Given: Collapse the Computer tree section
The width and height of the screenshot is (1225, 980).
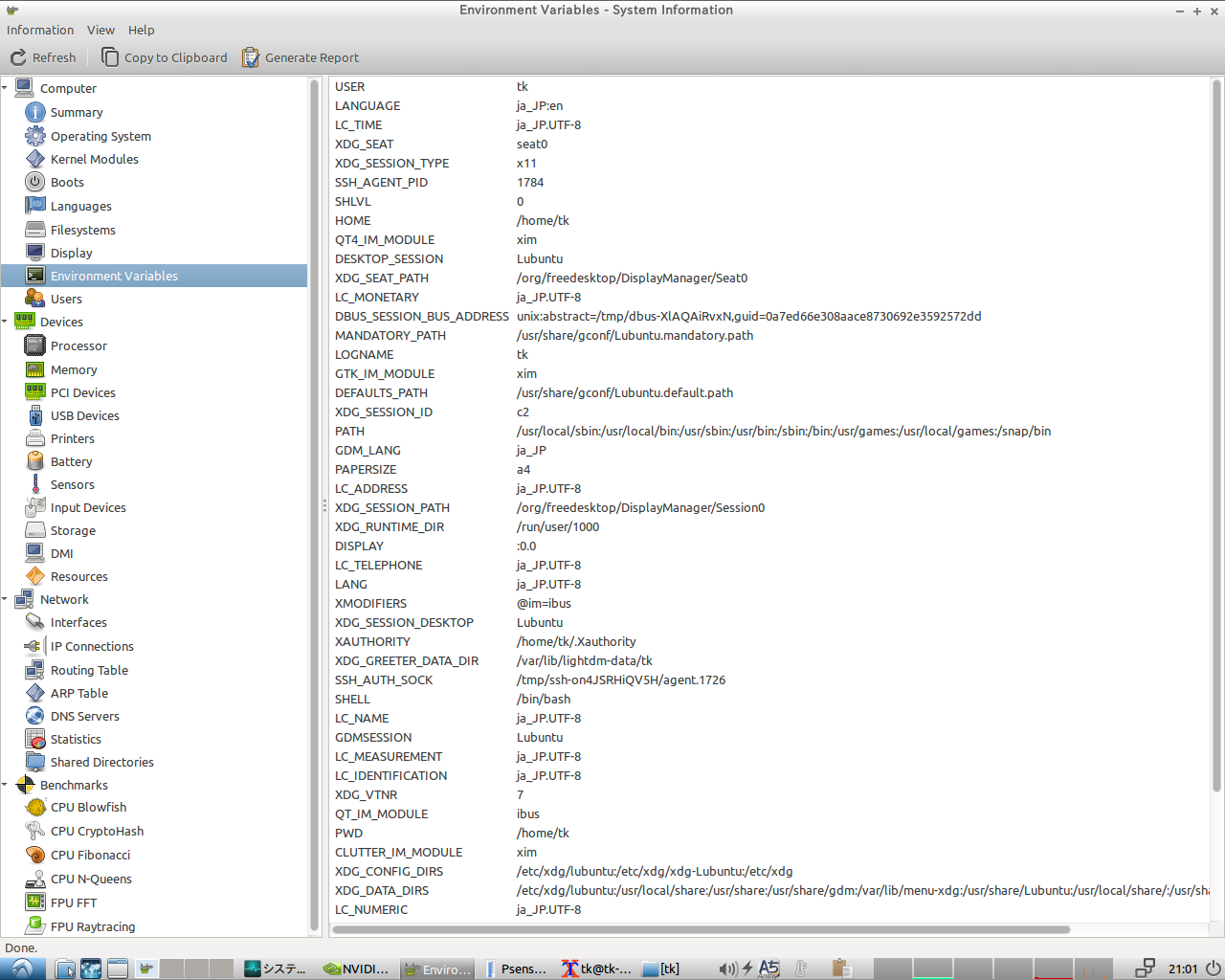Looking at the screenshot, I should (6, 88).
